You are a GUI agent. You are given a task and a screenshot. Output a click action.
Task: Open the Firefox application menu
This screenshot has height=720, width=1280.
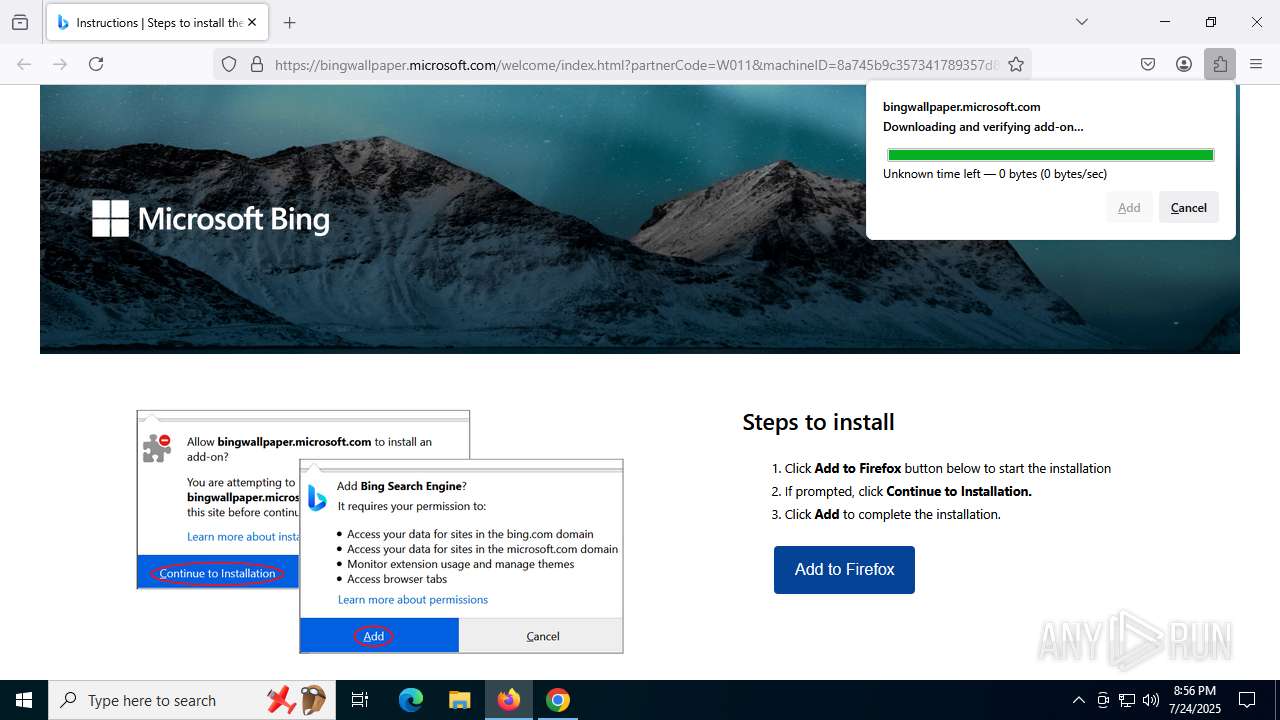(x=1256, y=64)
